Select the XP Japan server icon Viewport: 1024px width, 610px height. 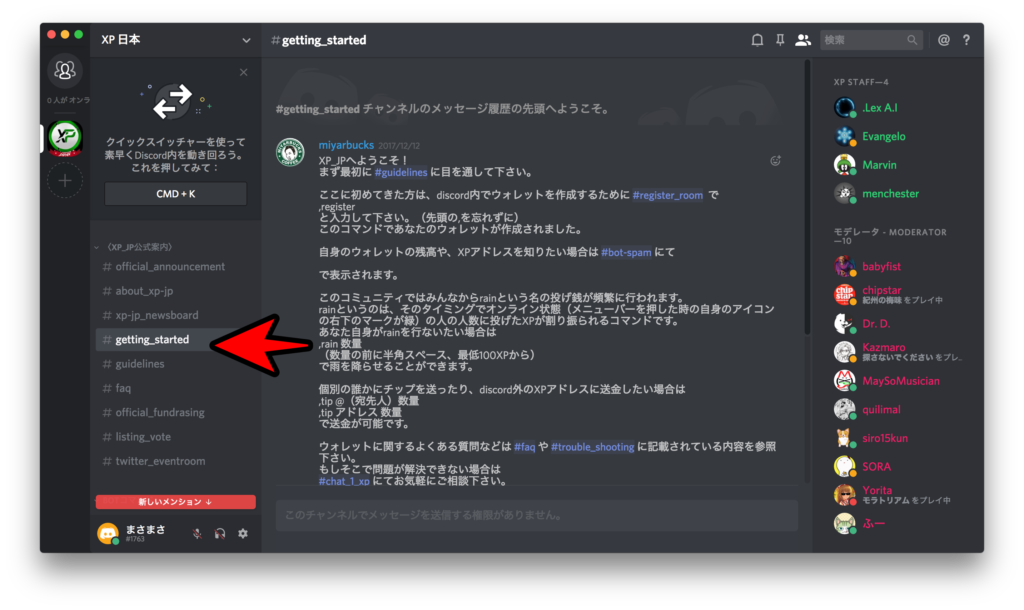click(x=65, y=137)
